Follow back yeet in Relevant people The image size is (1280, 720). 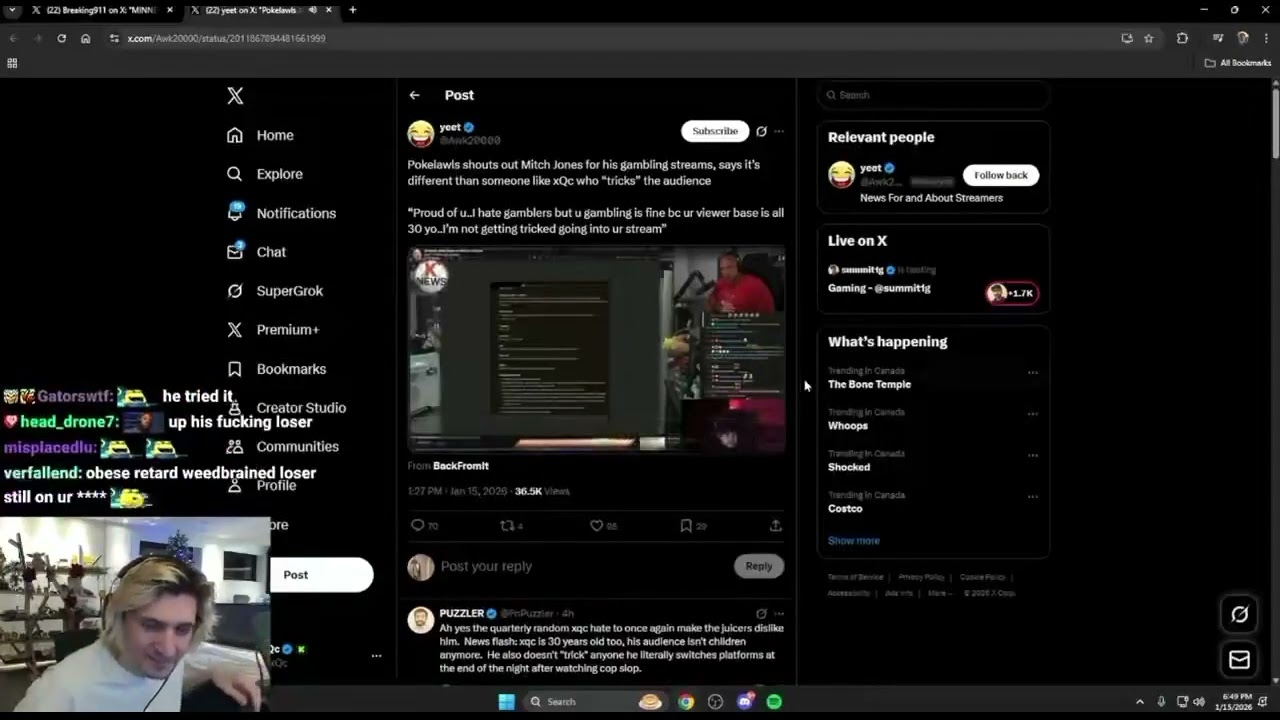1001,175
